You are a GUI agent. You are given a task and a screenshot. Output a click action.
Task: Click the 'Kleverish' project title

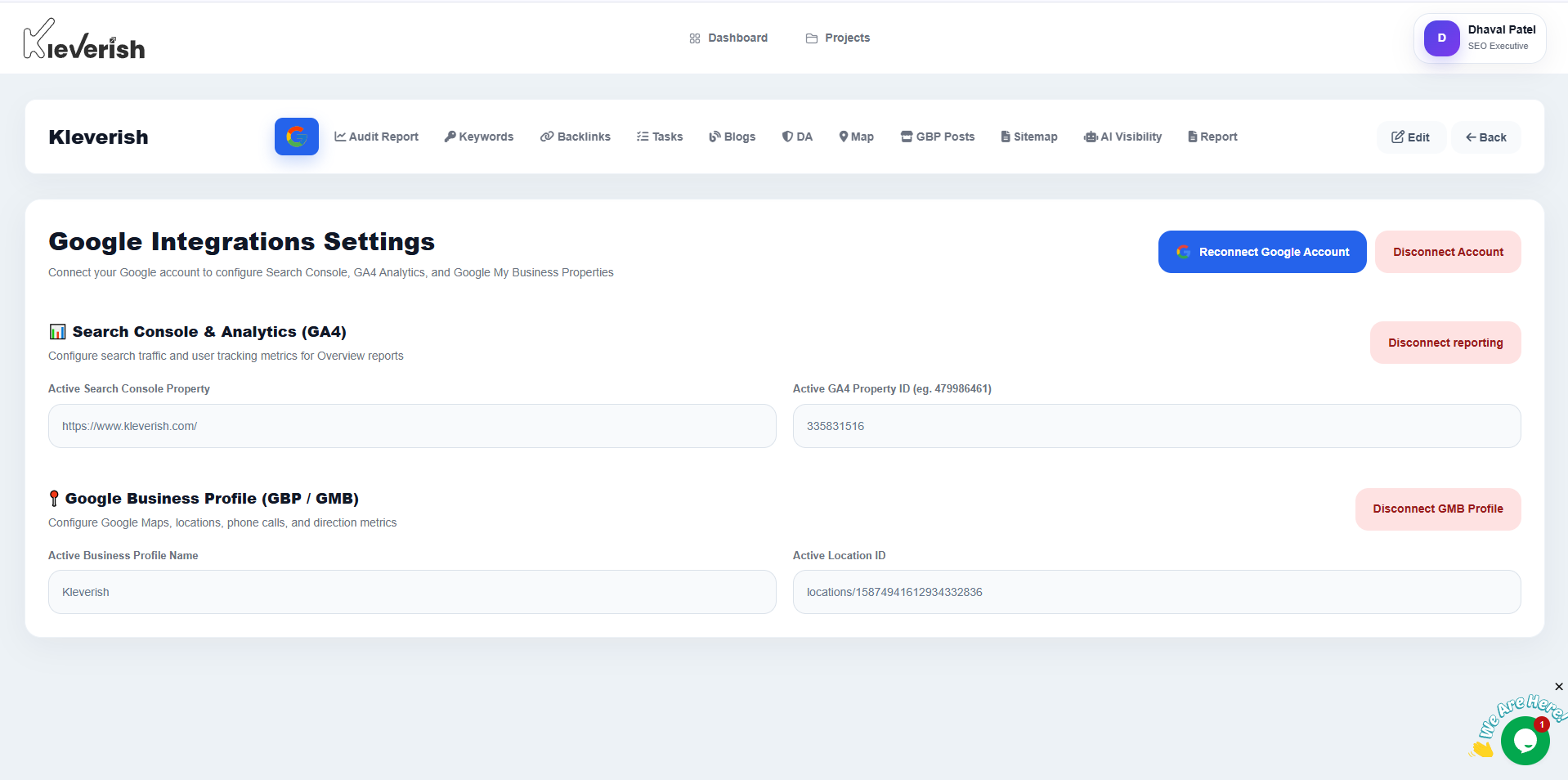(x=98, y=137)
